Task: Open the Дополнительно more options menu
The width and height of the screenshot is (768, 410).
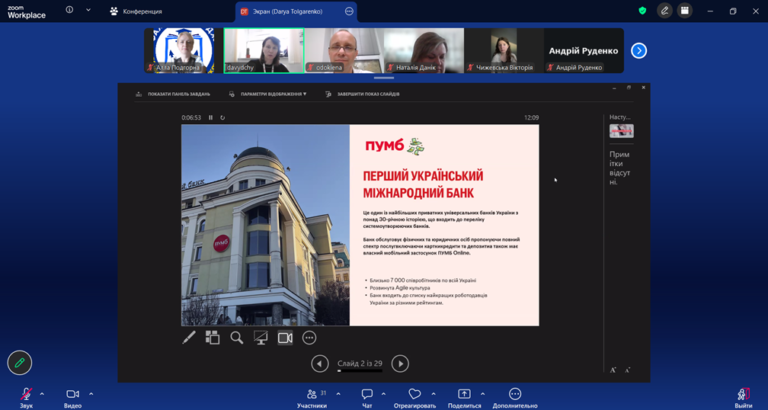Action: click(515, 398)
